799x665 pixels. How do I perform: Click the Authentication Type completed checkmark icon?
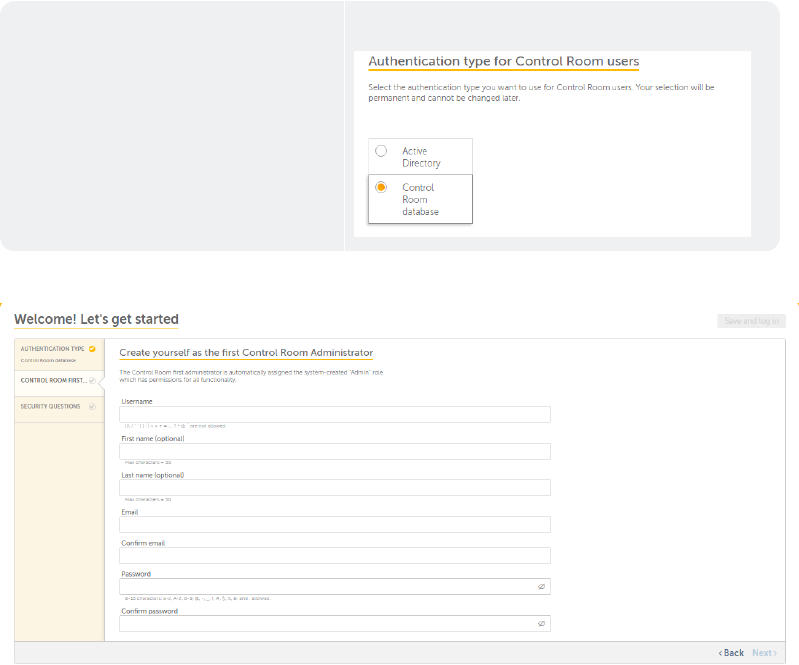tap(93, 349)
